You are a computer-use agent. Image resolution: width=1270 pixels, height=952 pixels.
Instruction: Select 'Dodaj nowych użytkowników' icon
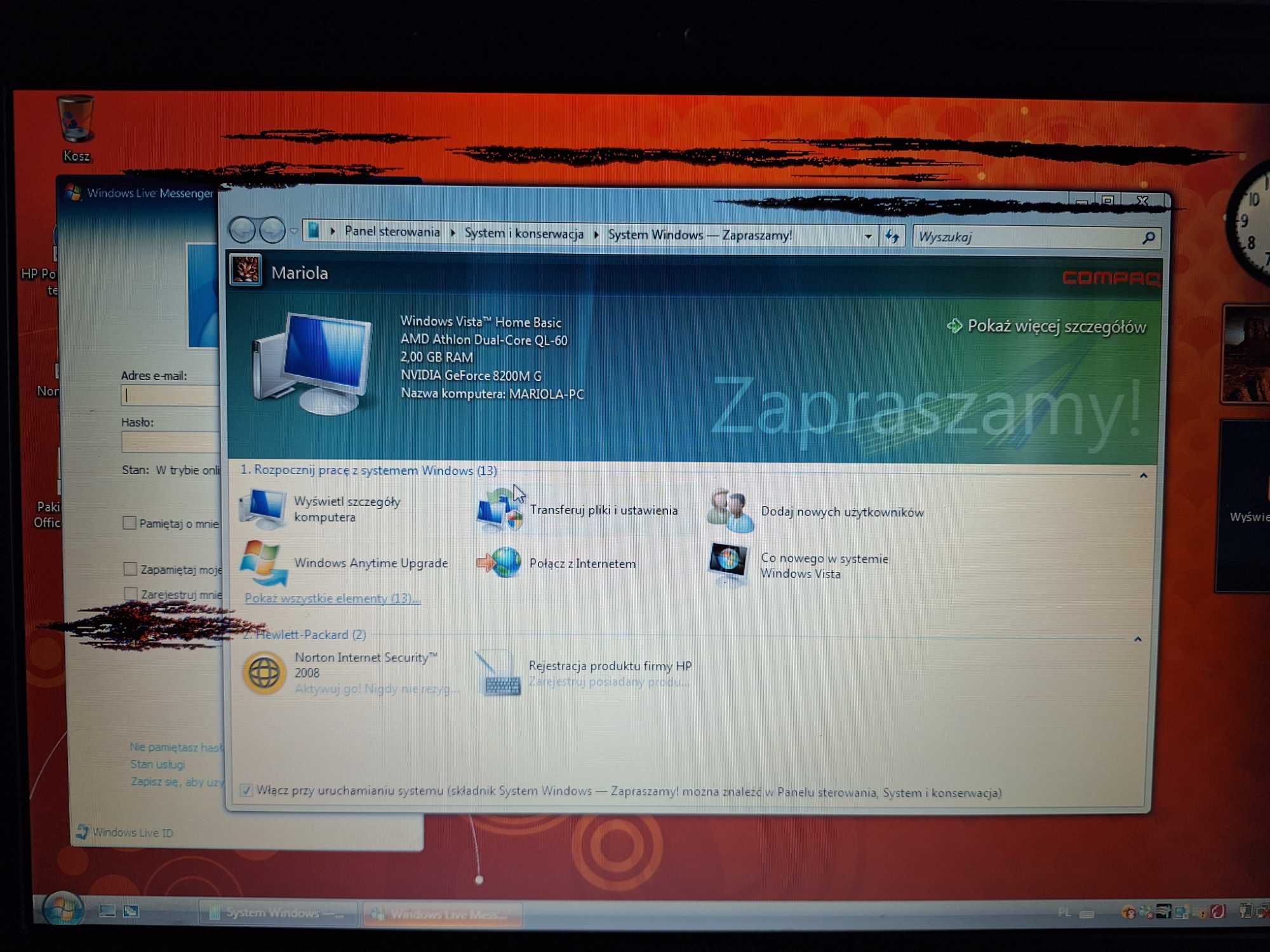click(x=730, y=511)
